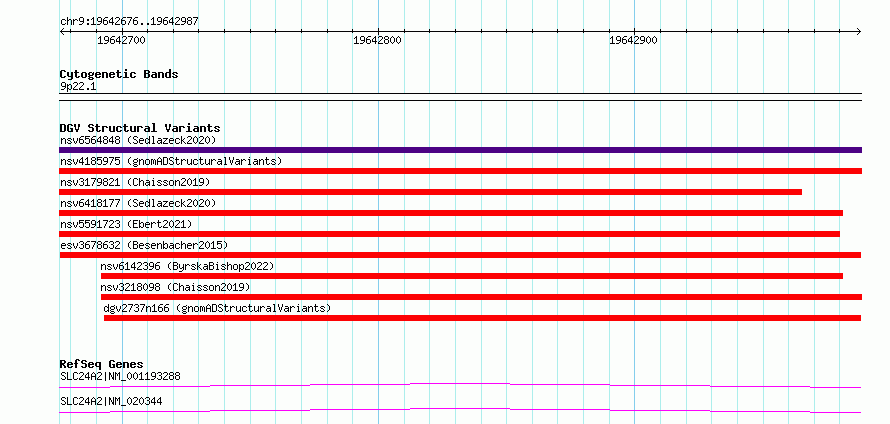Click the red bar under esv3678632
Viewport: 890px width, 424px height.
(x=460, y=255)
